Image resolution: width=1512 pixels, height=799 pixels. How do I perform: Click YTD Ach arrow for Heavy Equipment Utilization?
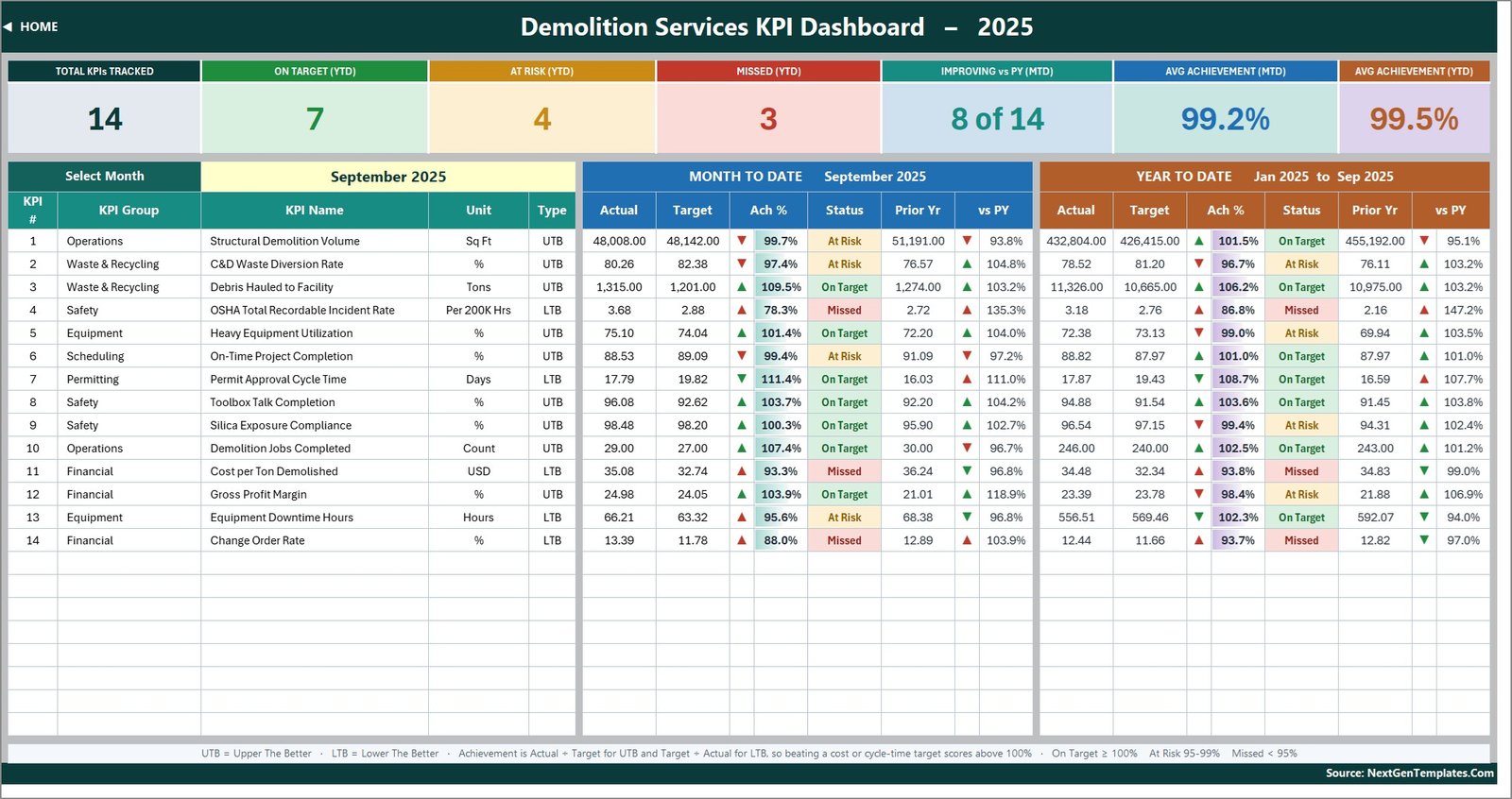(x=1199, y=333)
